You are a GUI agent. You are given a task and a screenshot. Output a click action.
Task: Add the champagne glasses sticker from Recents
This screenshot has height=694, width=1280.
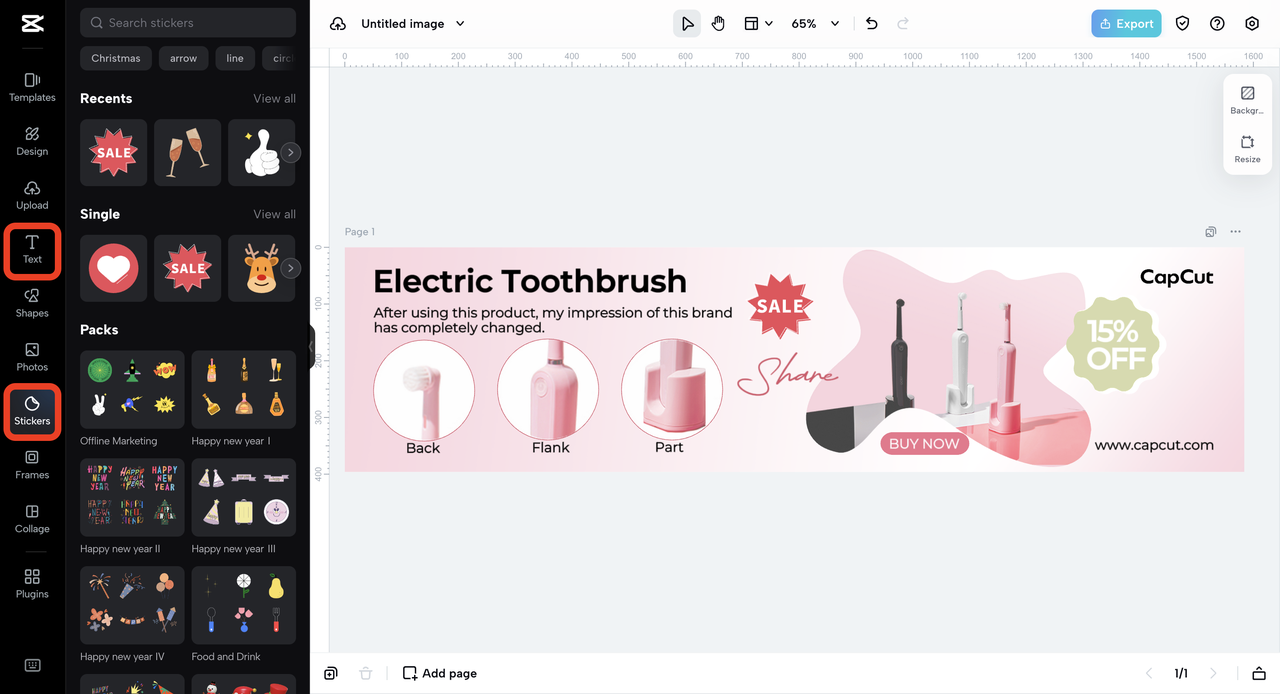pos(187,153)
